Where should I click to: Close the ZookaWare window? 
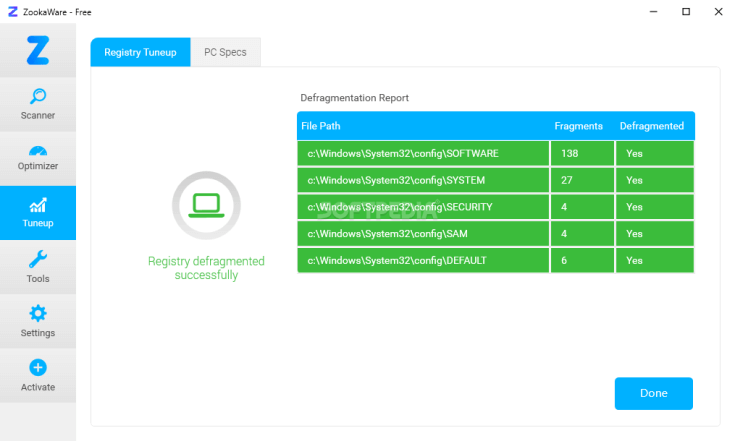(718, 12)
